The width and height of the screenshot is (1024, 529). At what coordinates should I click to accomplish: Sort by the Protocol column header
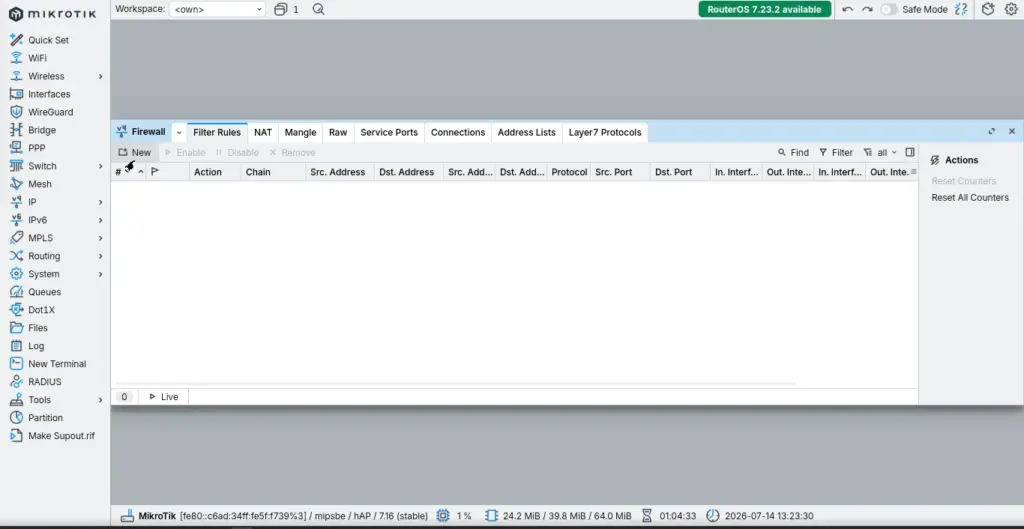[x=569, y=172]
